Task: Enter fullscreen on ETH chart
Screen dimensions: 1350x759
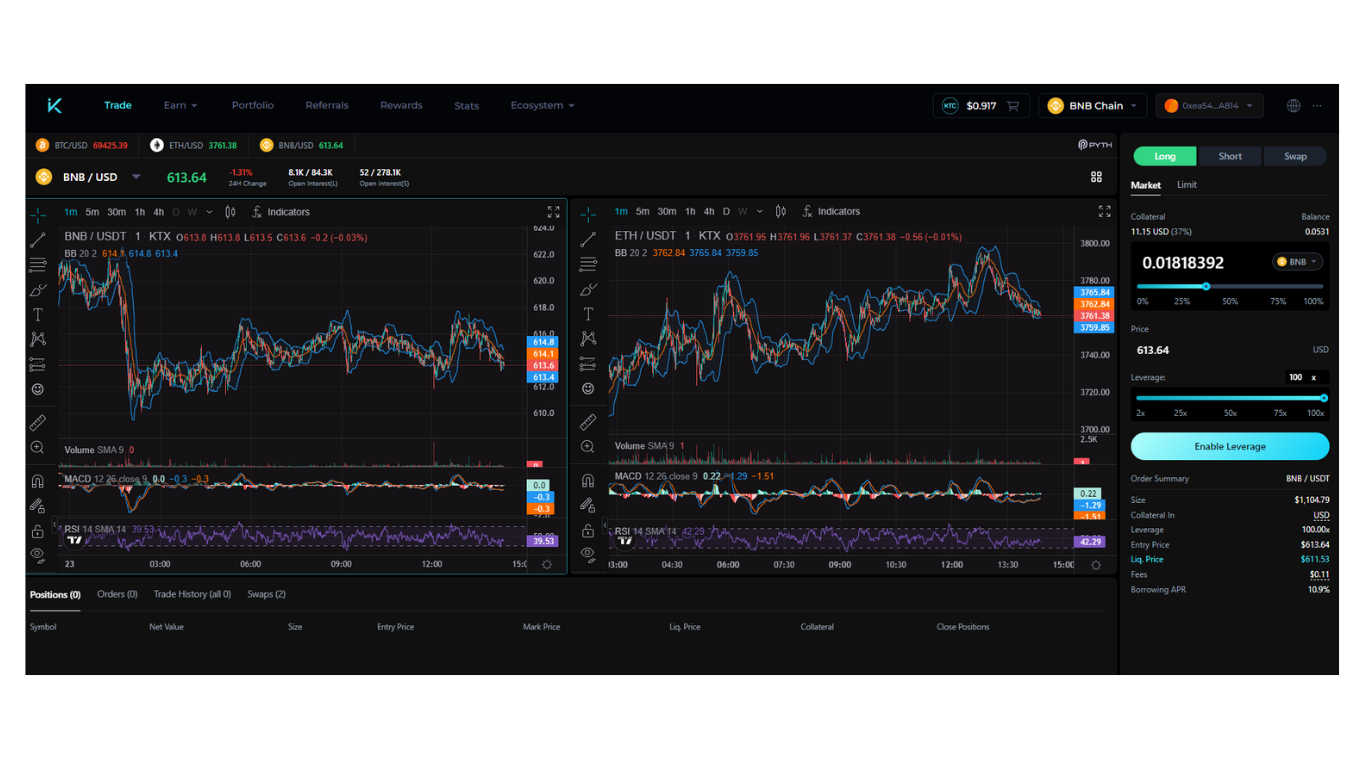Action: tap(1104, 211)
